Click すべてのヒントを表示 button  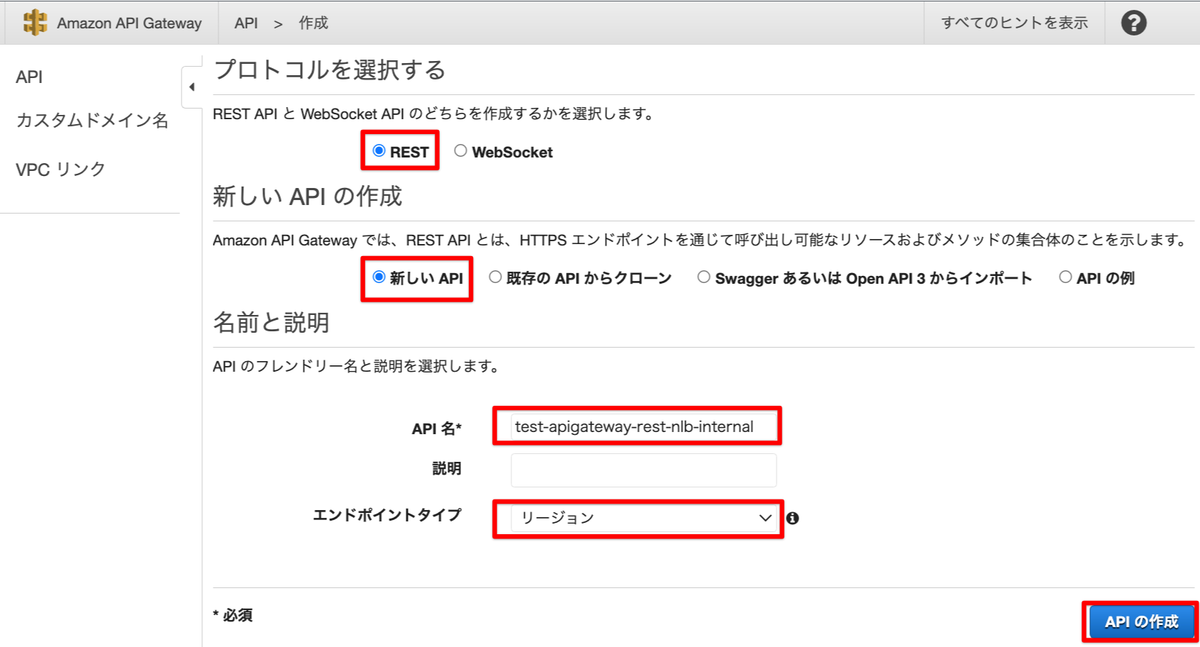coord(1014,22)
